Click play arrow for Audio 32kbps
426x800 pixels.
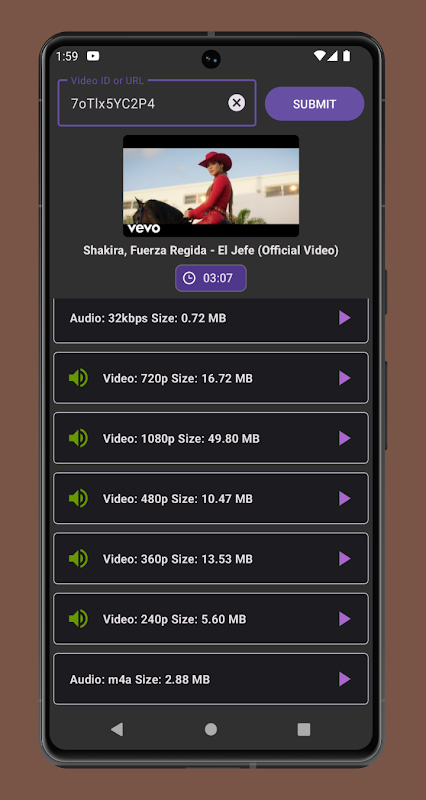pyautogui.click(x=345, y=318)
